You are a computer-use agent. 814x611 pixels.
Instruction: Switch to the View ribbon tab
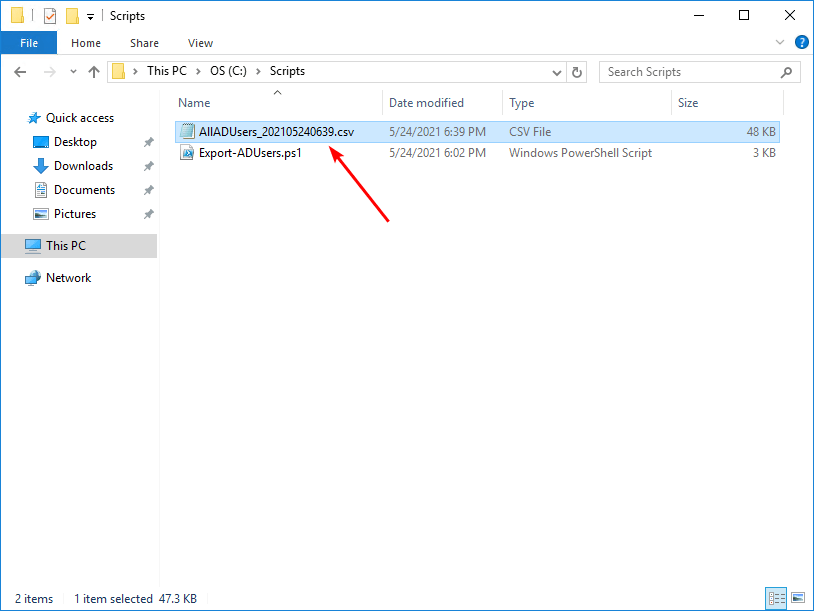point(200,43)
